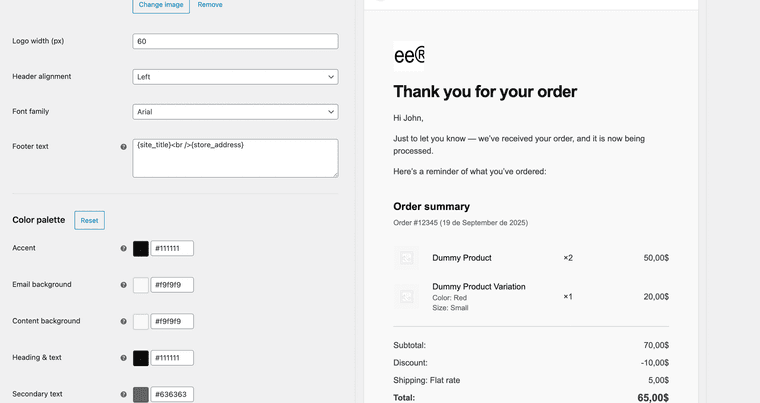Viewport: 760px width, 403px height.
Task: Click the Heading & text hex field
Action: tap(173, 358)
